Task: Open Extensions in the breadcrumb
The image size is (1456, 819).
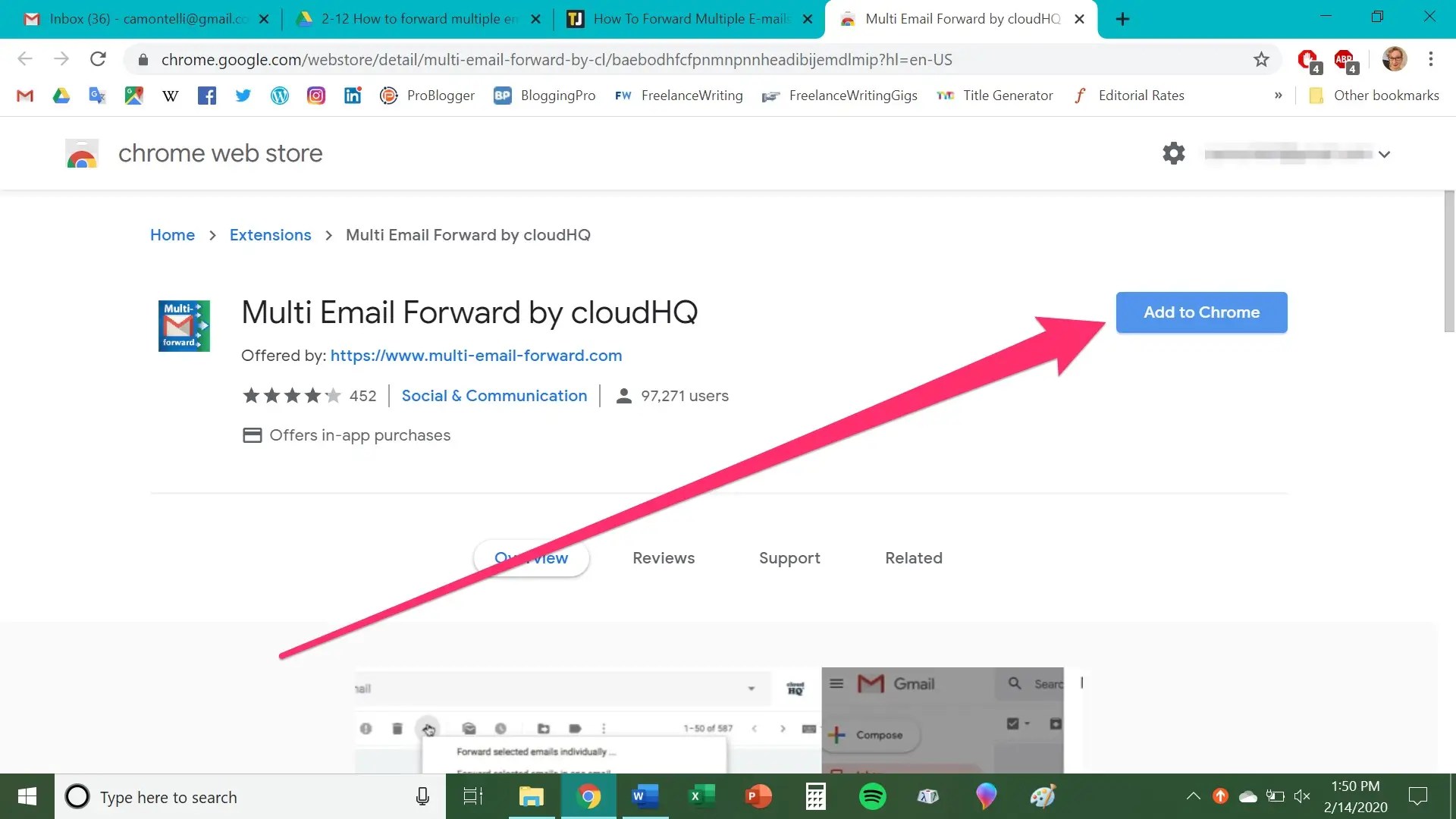Action: [270, 235]
